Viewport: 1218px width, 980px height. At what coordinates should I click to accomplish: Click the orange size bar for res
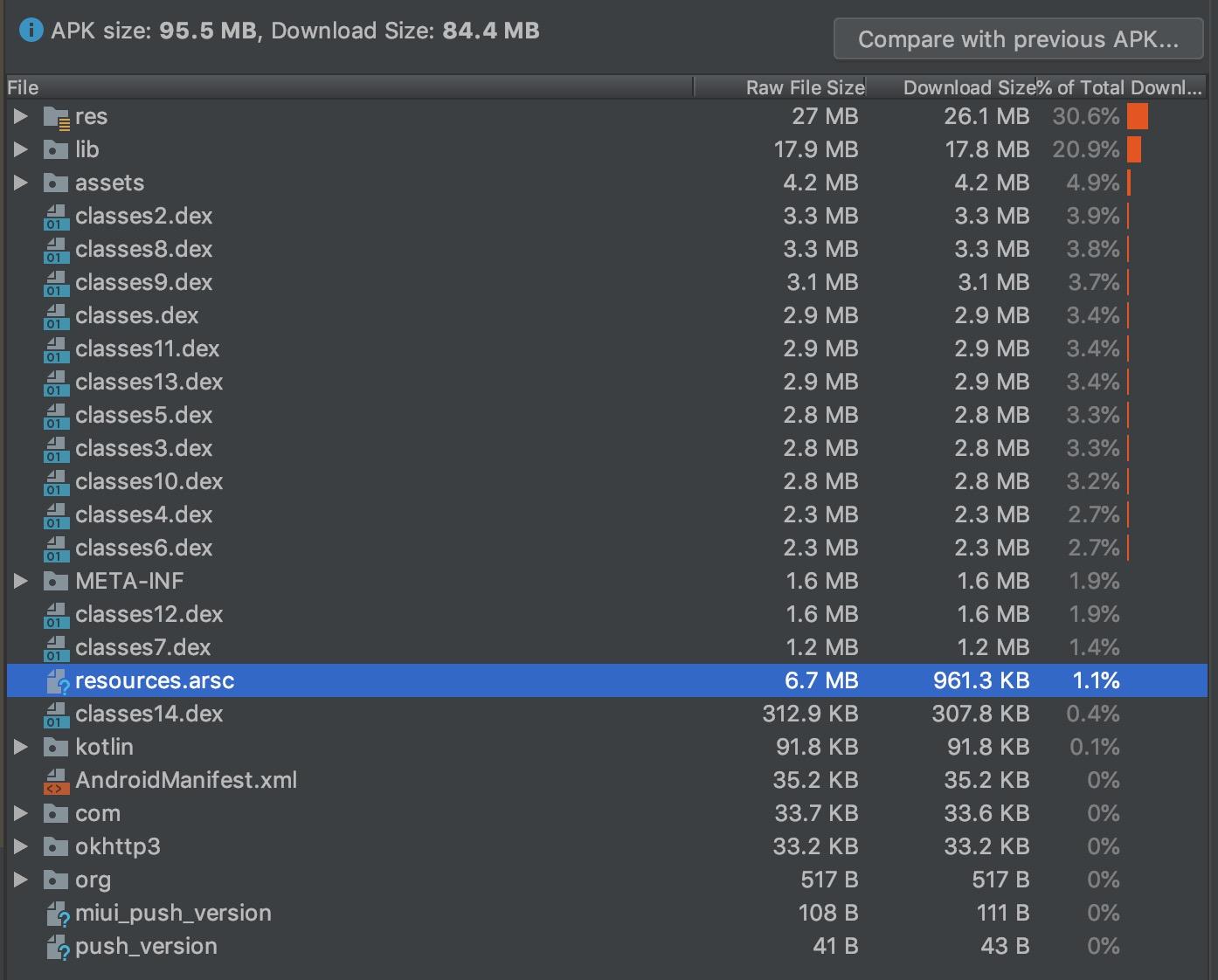(1137, 116)
